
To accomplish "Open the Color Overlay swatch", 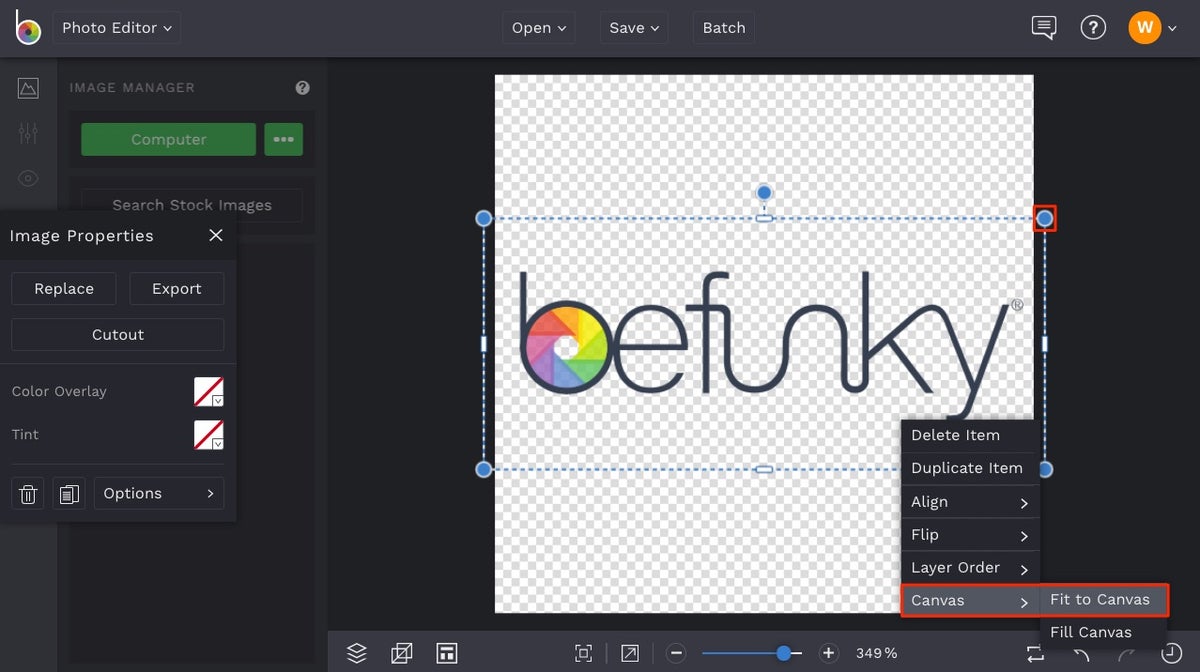I will pos(208,391).
